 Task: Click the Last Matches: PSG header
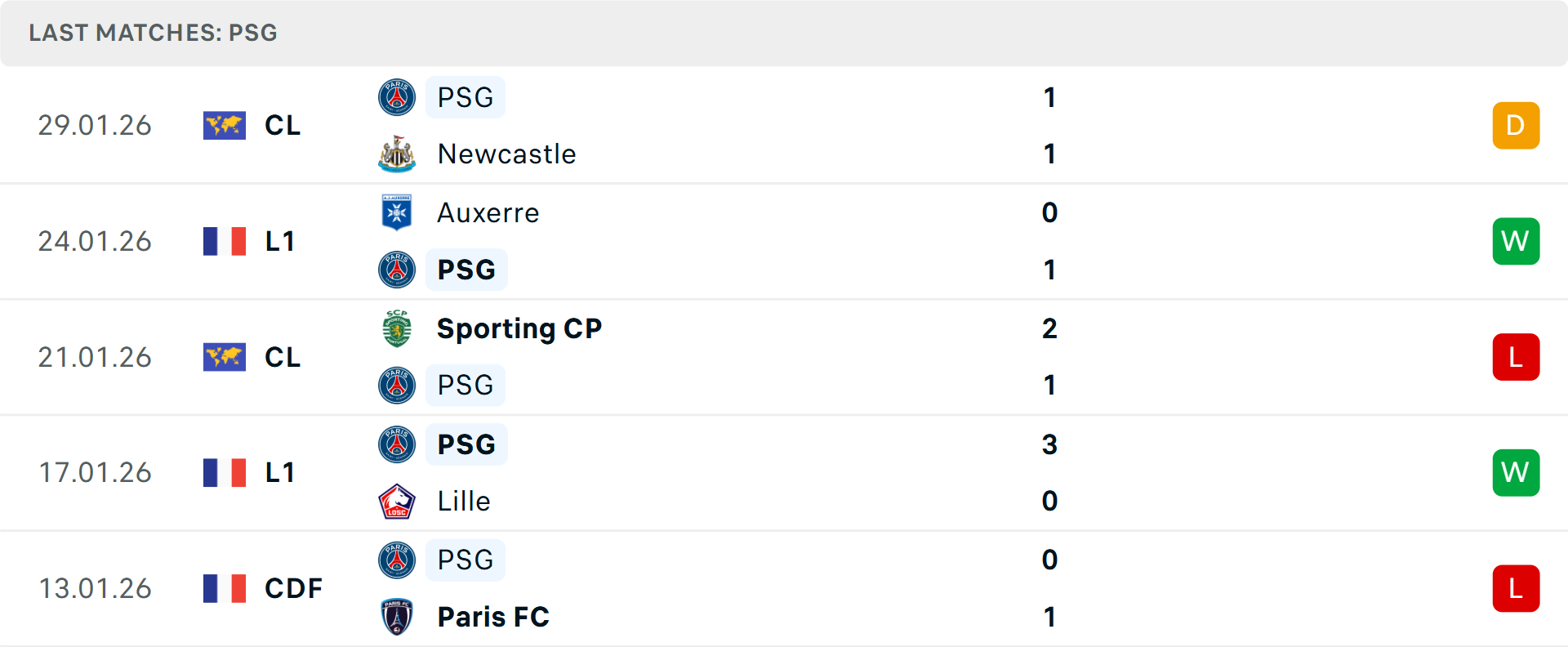pyautogui.click(x=153, y=33)
